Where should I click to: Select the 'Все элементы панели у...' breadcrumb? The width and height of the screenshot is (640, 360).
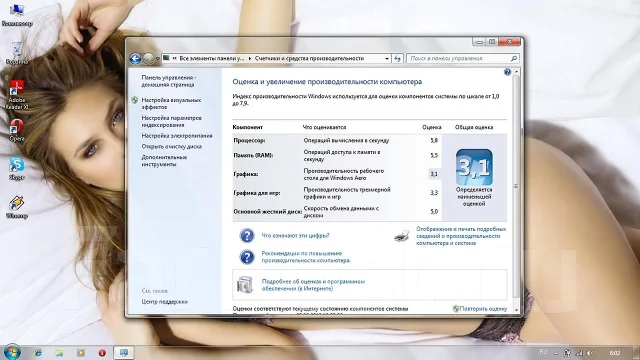pos(211,59)
